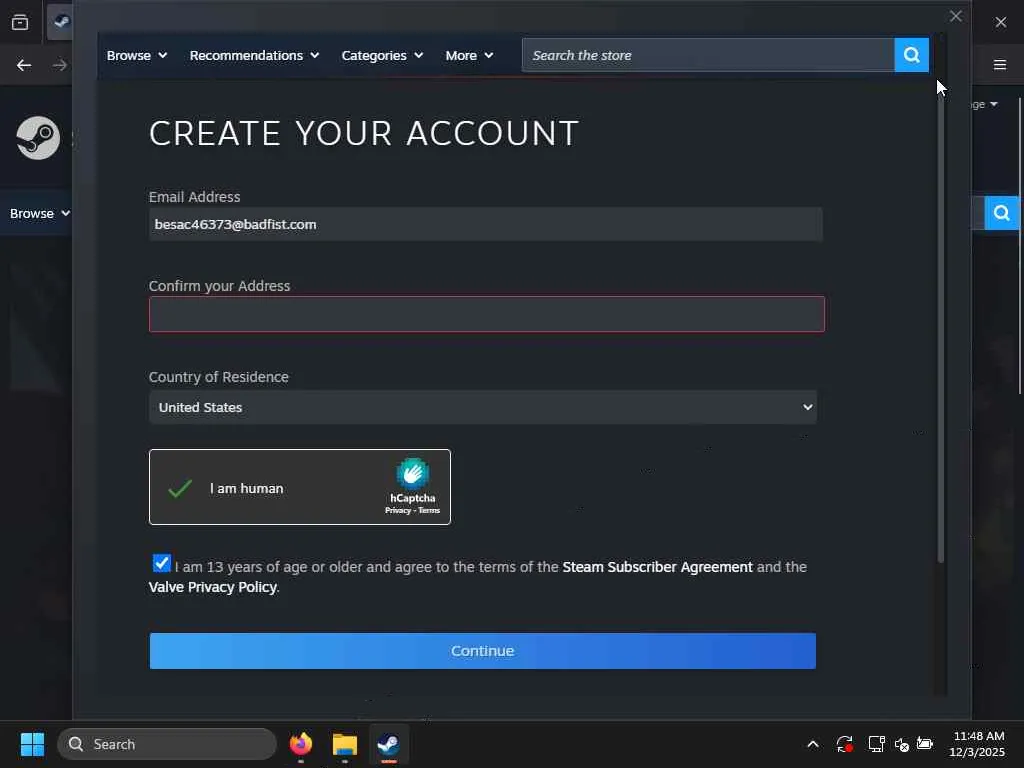
Task: Open the Valve Privacy Policy link
Action: (x=212, y=587)
